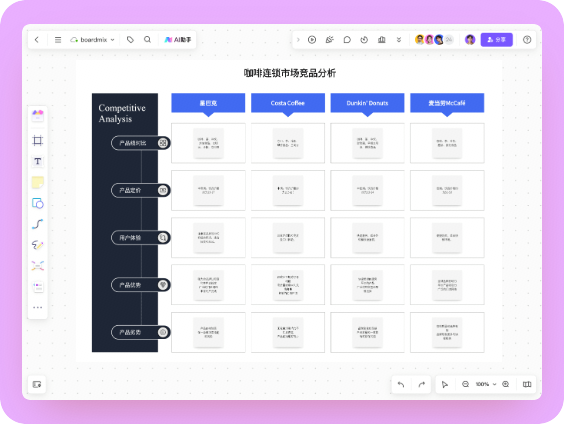Select the connector line tool
This screenshot has height=424, width=564.
click(38, 224)
